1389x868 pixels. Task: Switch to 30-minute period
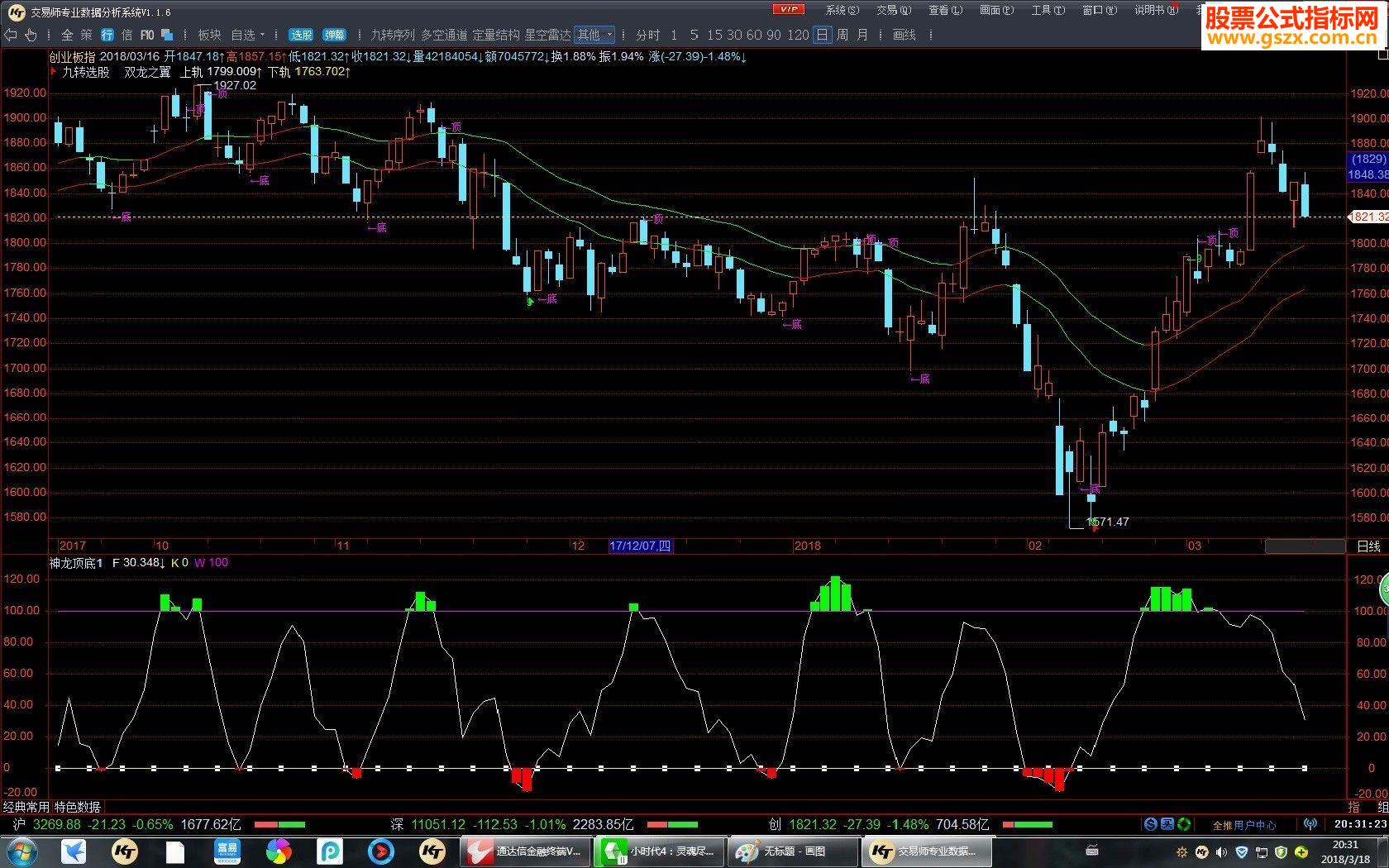click(x=734, y=35)
